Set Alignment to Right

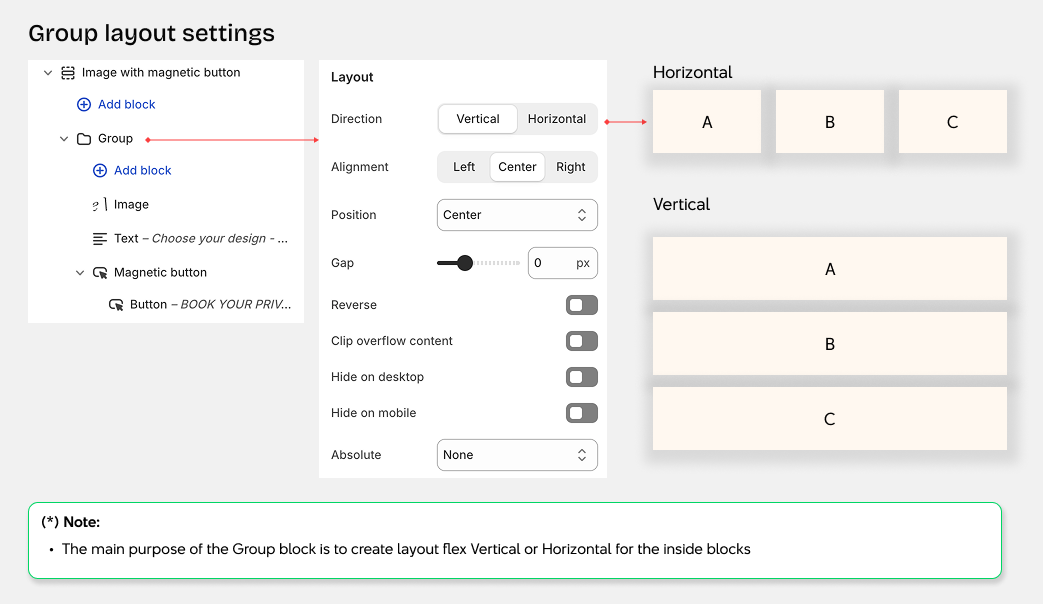[x=571, y=167]
